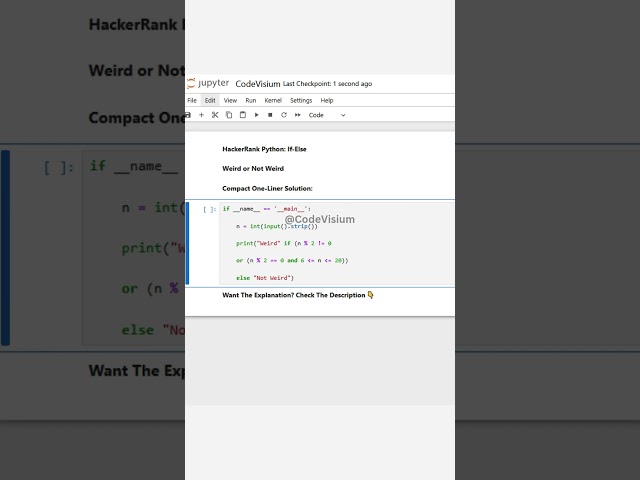Paste cell from clipboard
Viewport: 640px width, 480px height.
pos(243,115)
